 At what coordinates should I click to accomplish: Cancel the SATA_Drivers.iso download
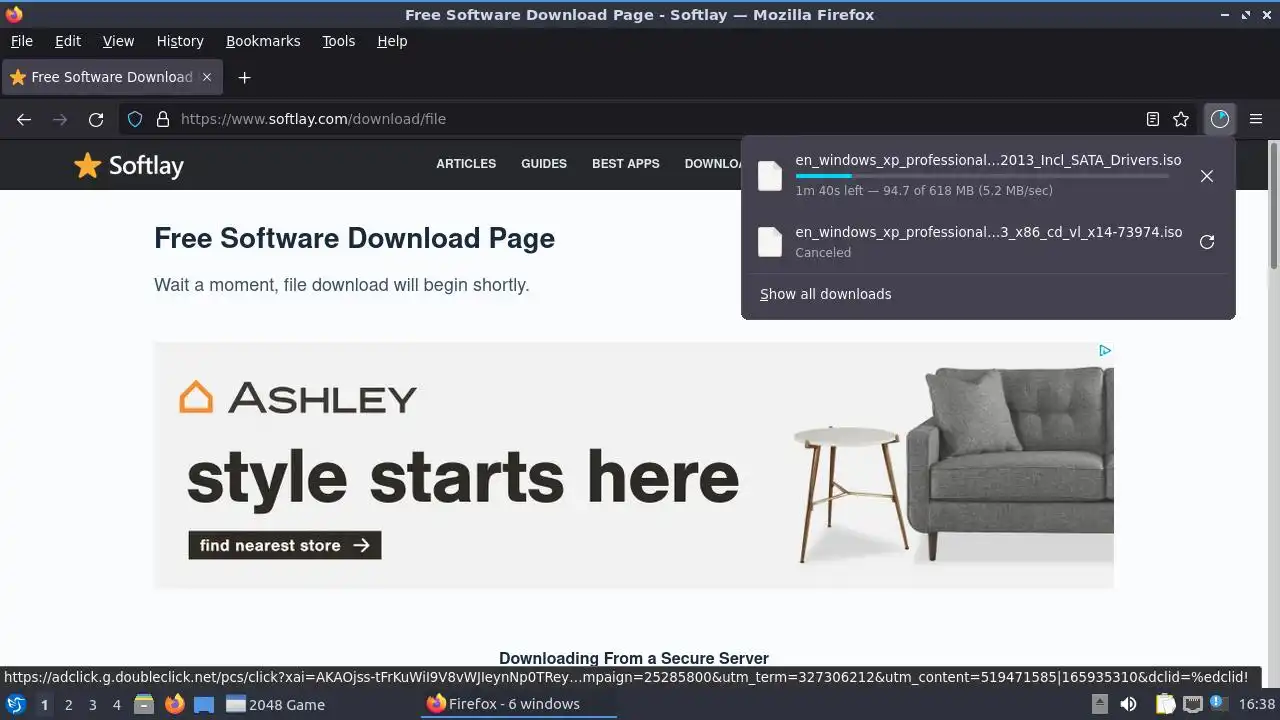pyautogui.click(x=1207, y=176)
